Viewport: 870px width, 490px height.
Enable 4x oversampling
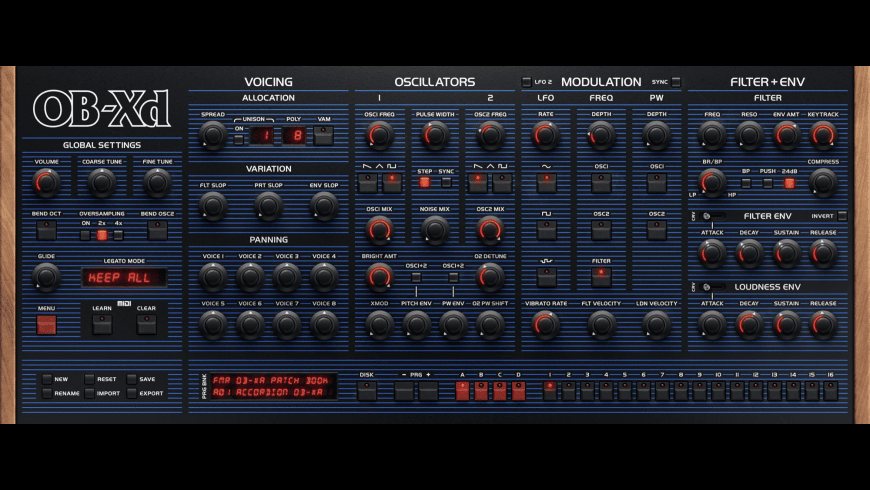tap(118, 235)
